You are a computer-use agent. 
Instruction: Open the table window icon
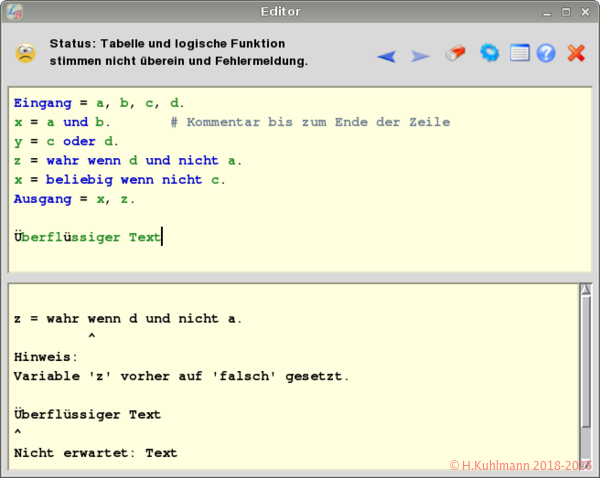520,53
